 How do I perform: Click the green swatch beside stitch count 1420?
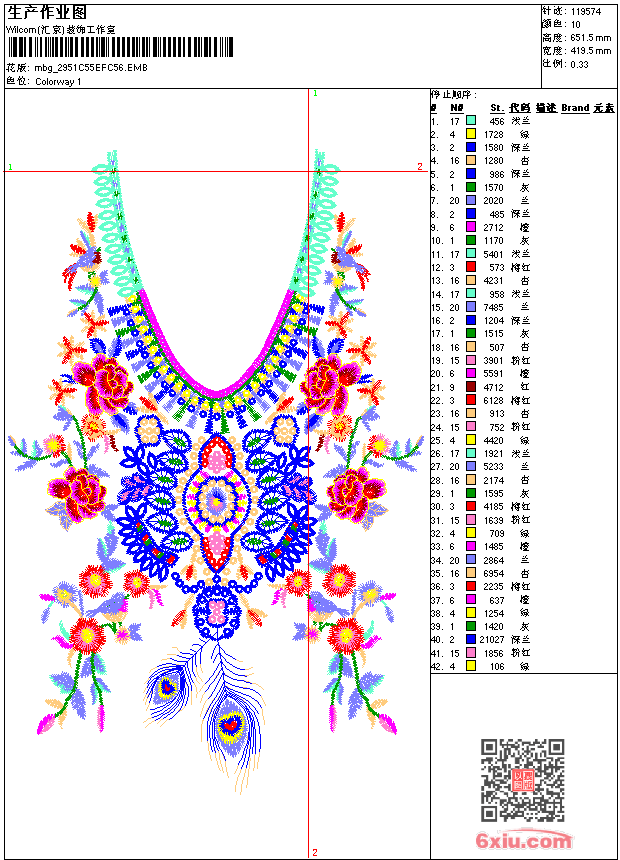point(471,626)
